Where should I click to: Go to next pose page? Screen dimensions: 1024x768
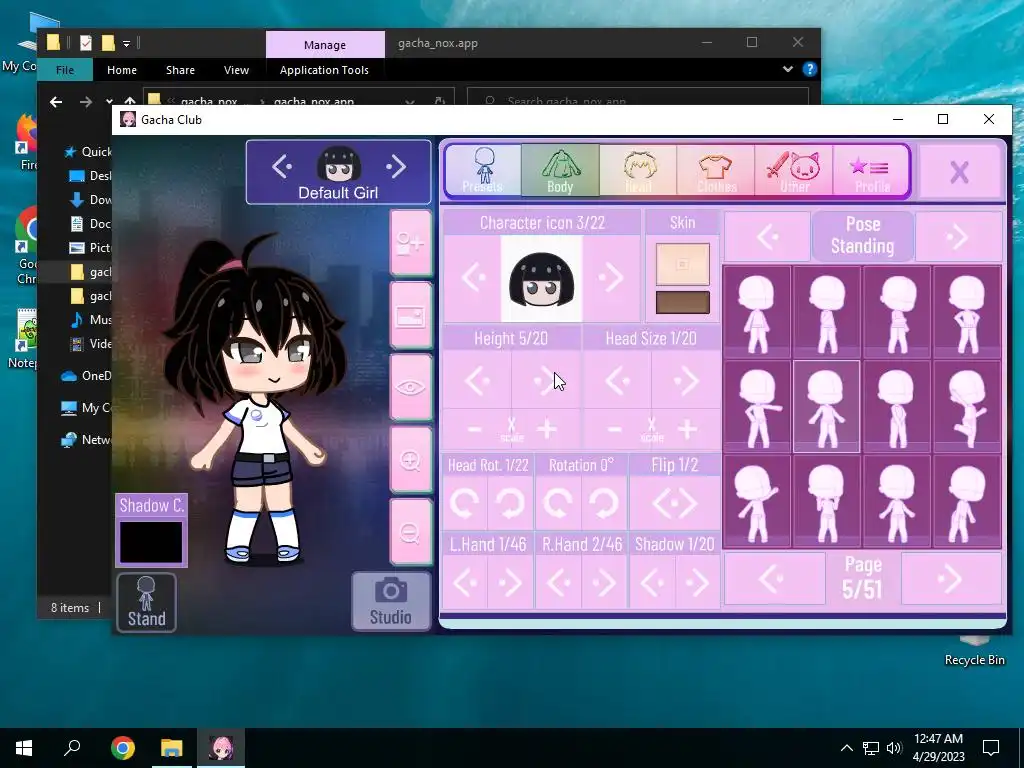951,579
